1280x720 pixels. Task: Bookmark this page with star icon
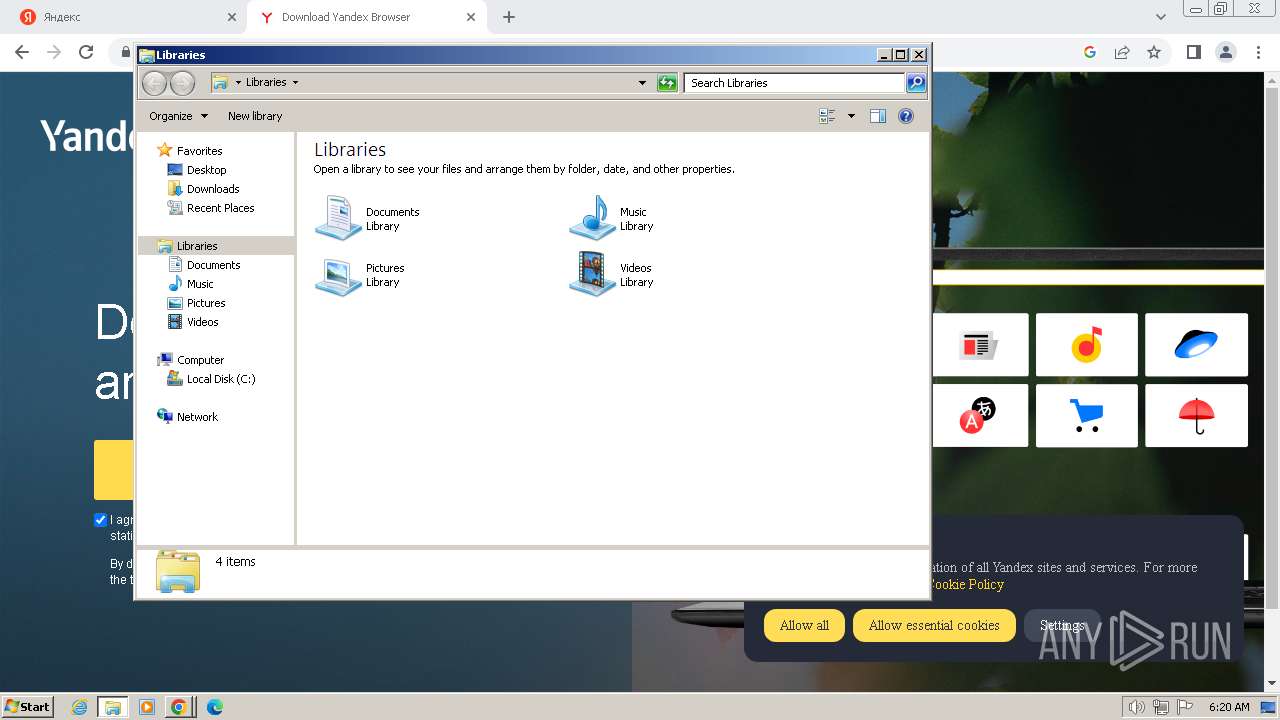coord(1154,53)
